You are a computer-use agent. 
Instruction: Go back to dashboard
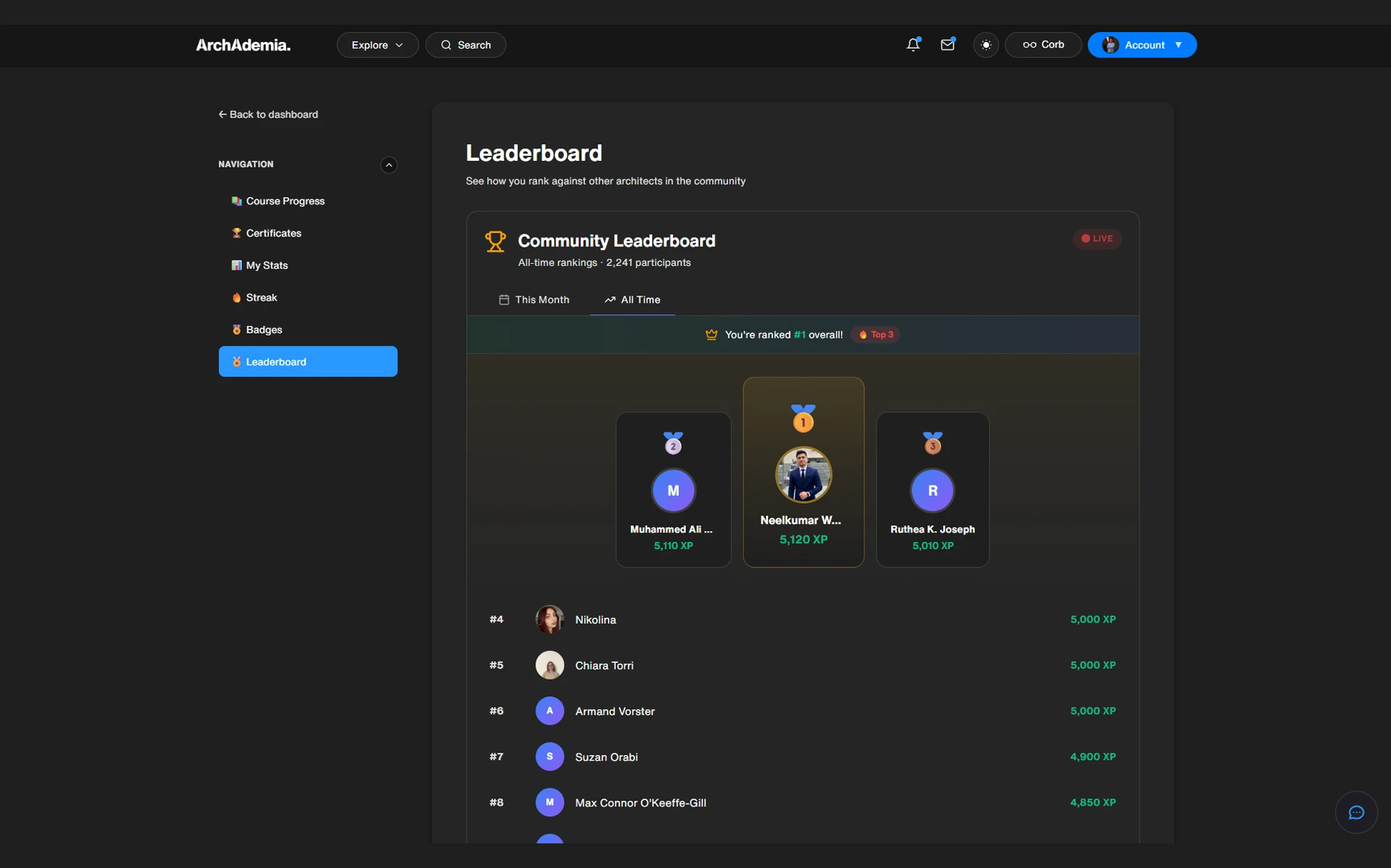pyautogui.click(x=268, y=114)
